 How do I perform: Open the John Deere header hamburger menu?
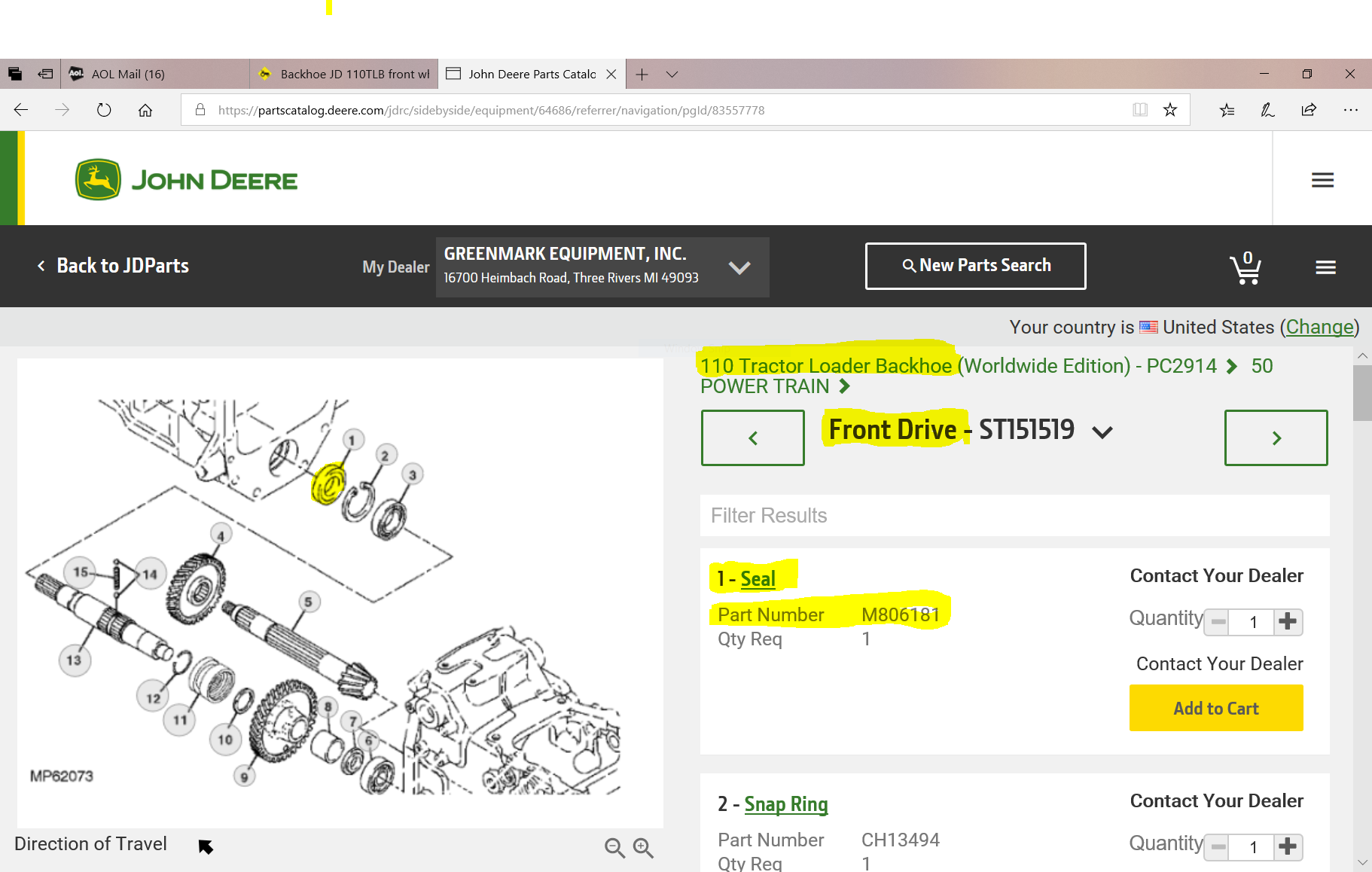point(1322,180)
